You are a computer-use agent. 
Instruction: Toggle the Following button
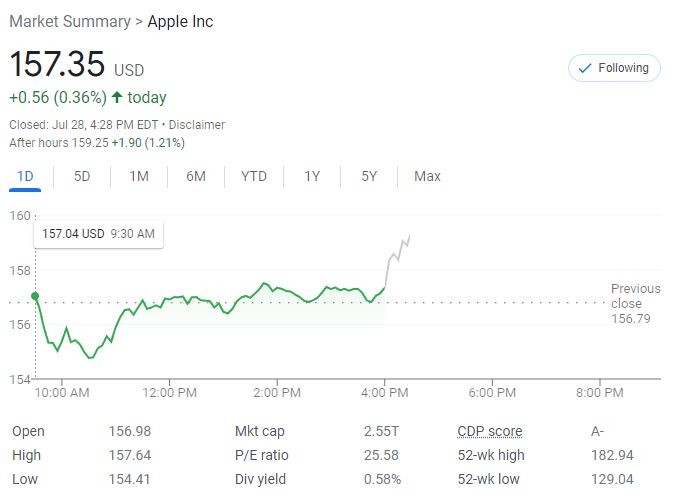pos(614,68)
